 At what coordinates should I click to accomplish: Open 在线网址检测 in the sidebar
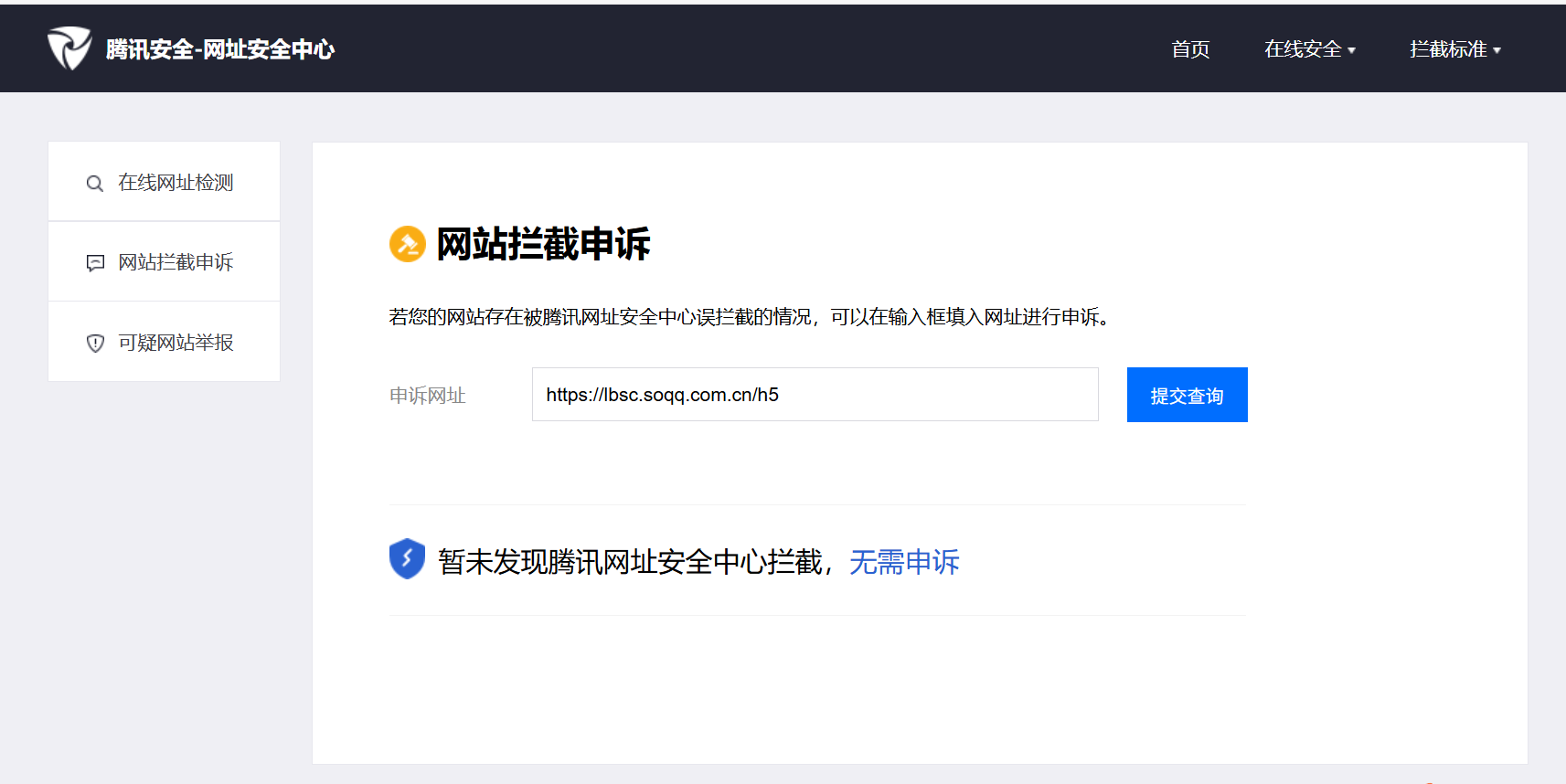coord(164,182)
